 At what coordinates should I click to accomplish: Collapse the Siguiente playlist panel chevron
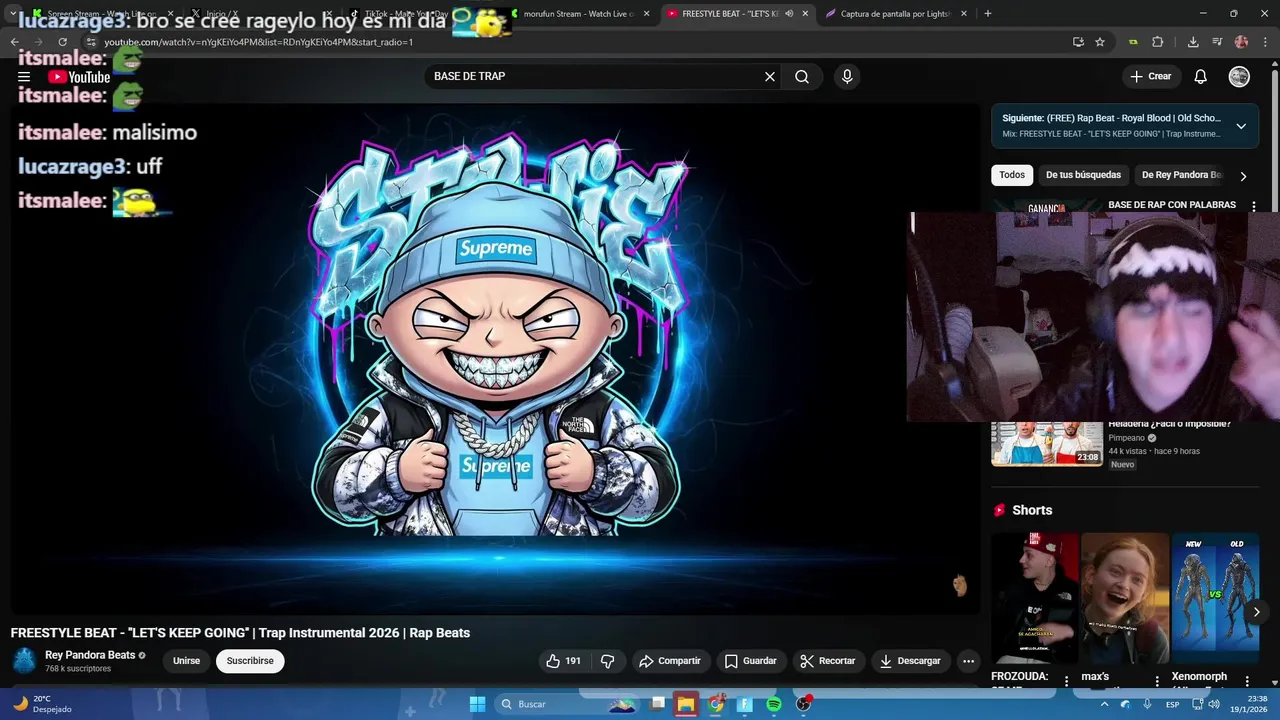1241,126
